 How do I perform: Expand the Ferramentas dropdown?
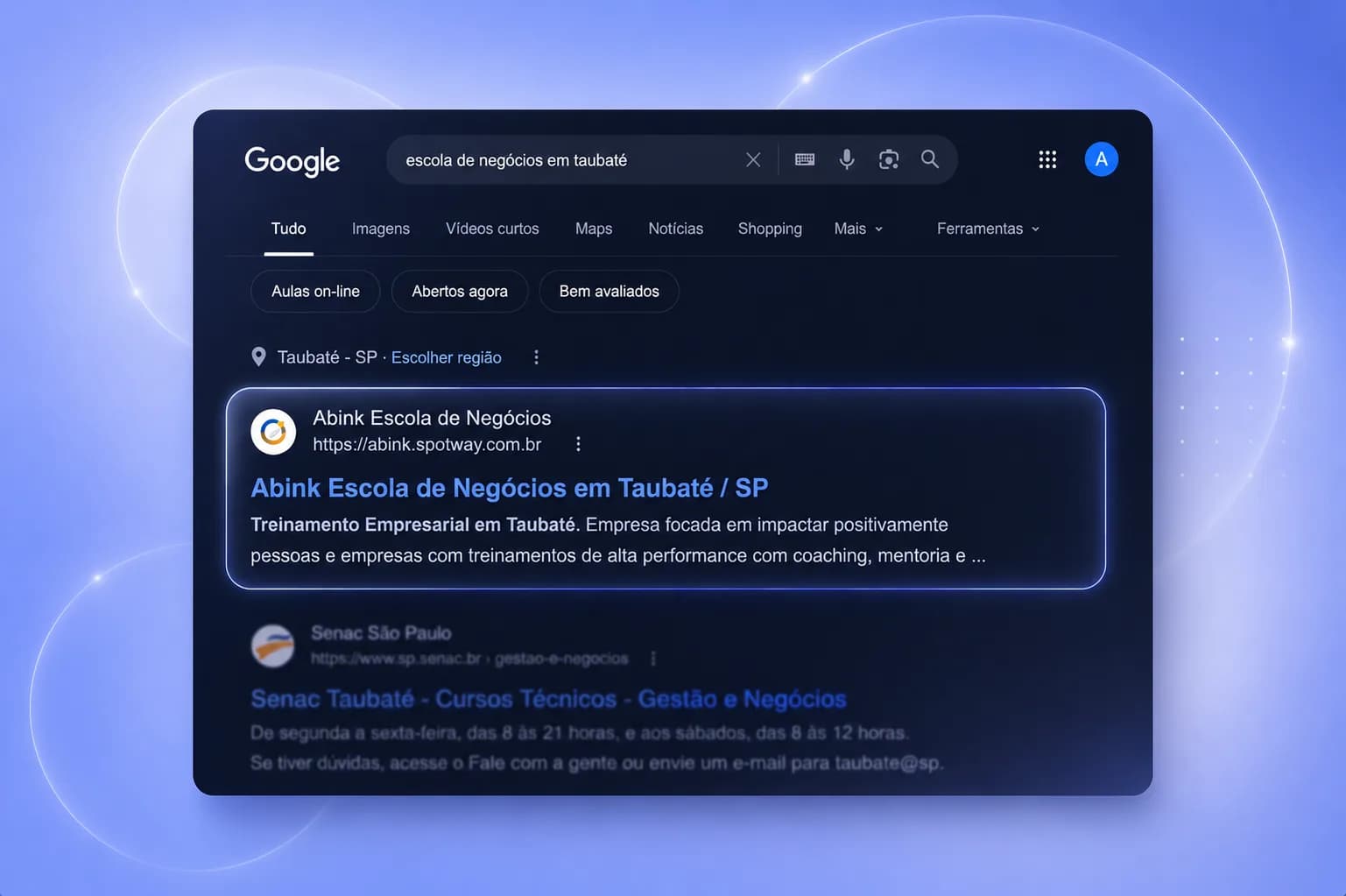coord(988,229)
